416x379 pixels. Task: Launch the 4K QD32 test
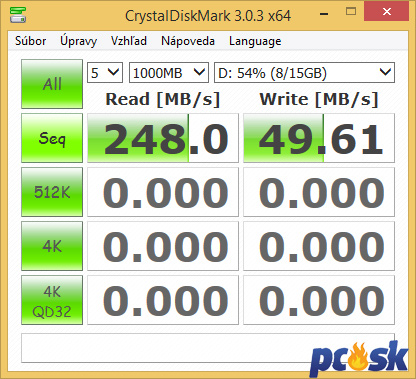click(x=52, y=300)
